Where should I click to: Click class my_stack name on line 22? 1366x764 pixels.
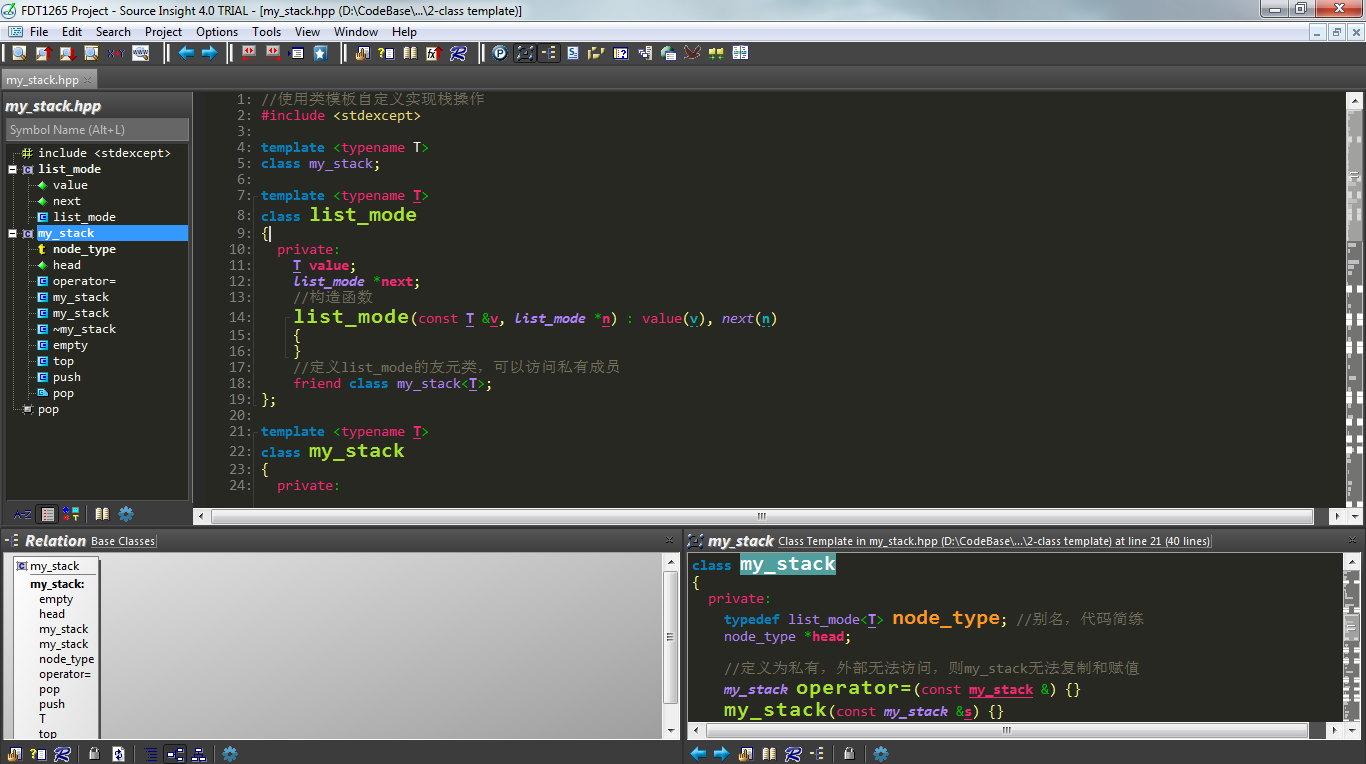[356, 451]
